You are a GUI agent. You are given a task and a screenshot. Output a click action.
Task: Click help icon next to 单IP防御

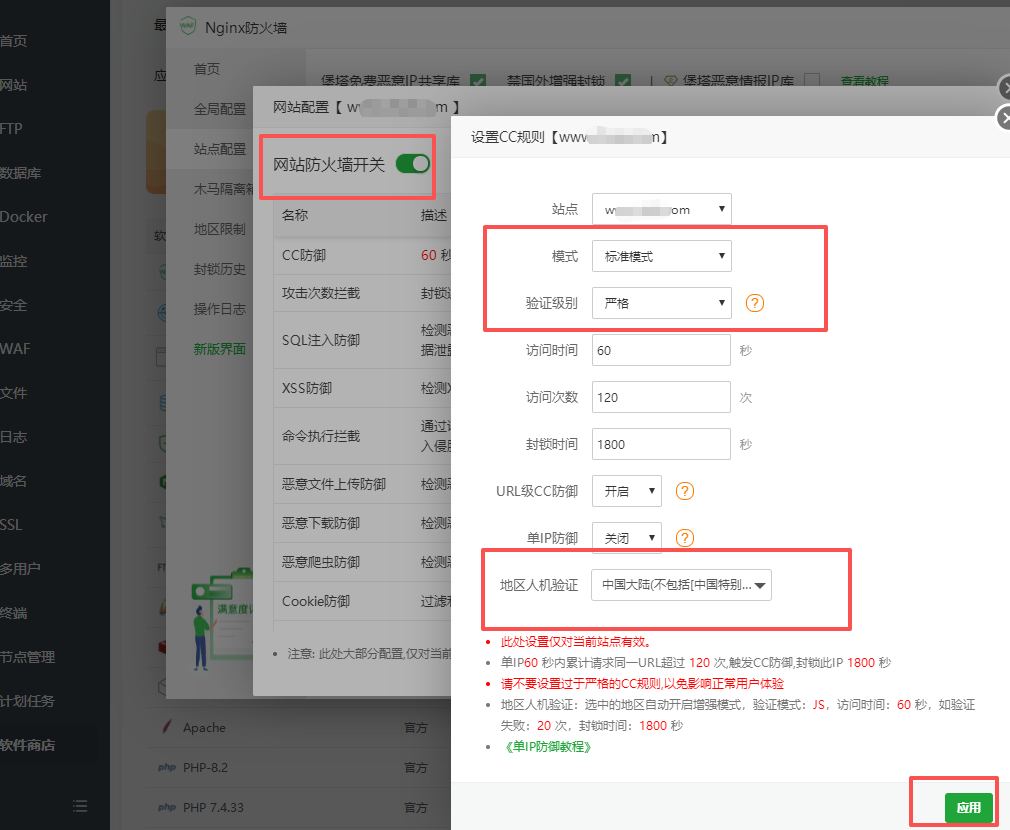coord(685,538)
